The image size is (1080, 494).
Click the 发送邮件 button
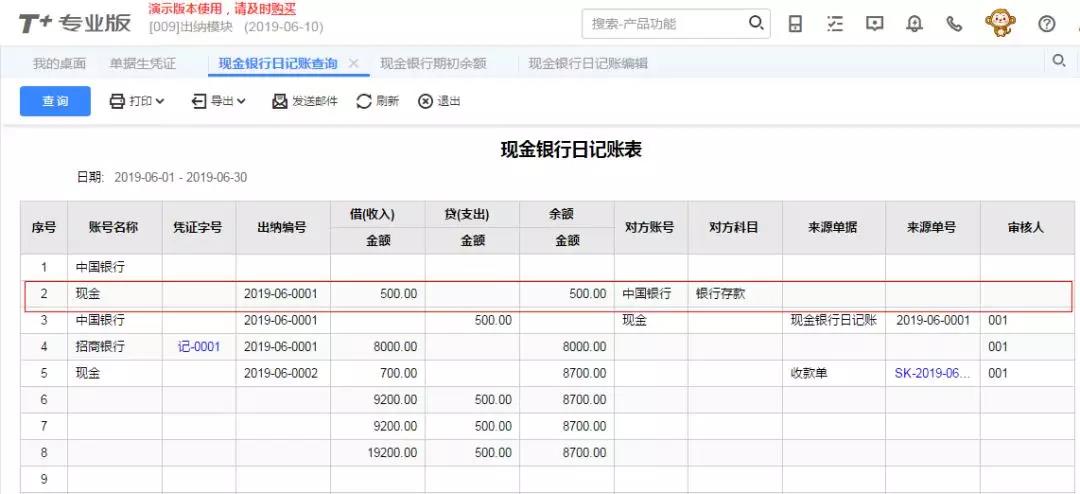point(305,101)
